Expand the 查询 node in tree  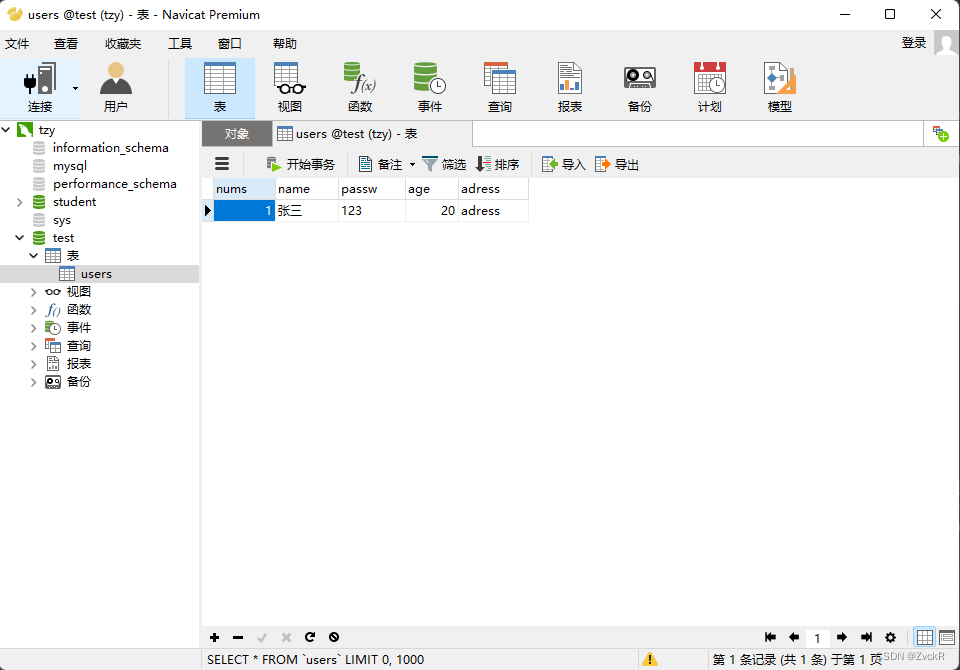pos(34,346)
